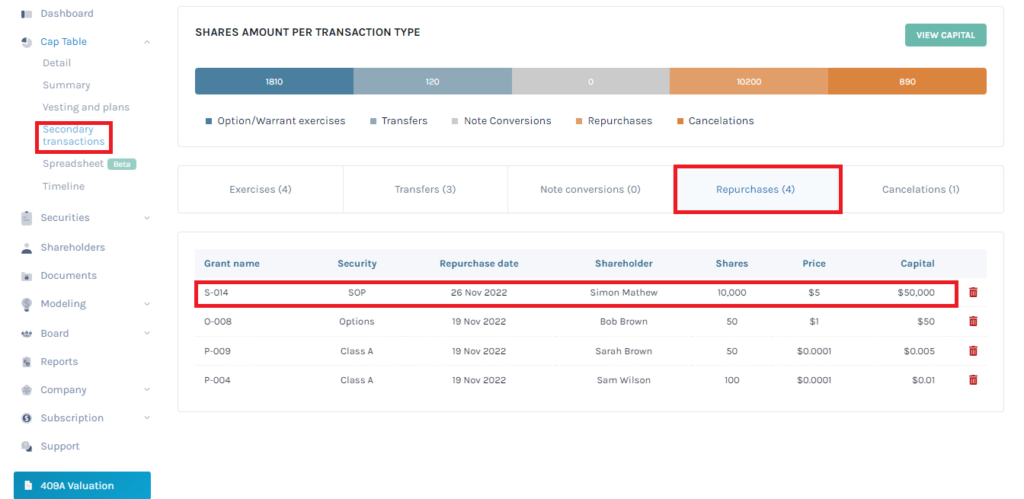Delete the P-009 repurchase with trash icon
Screen dimensions: 1024x499
[x=973, y=351]
